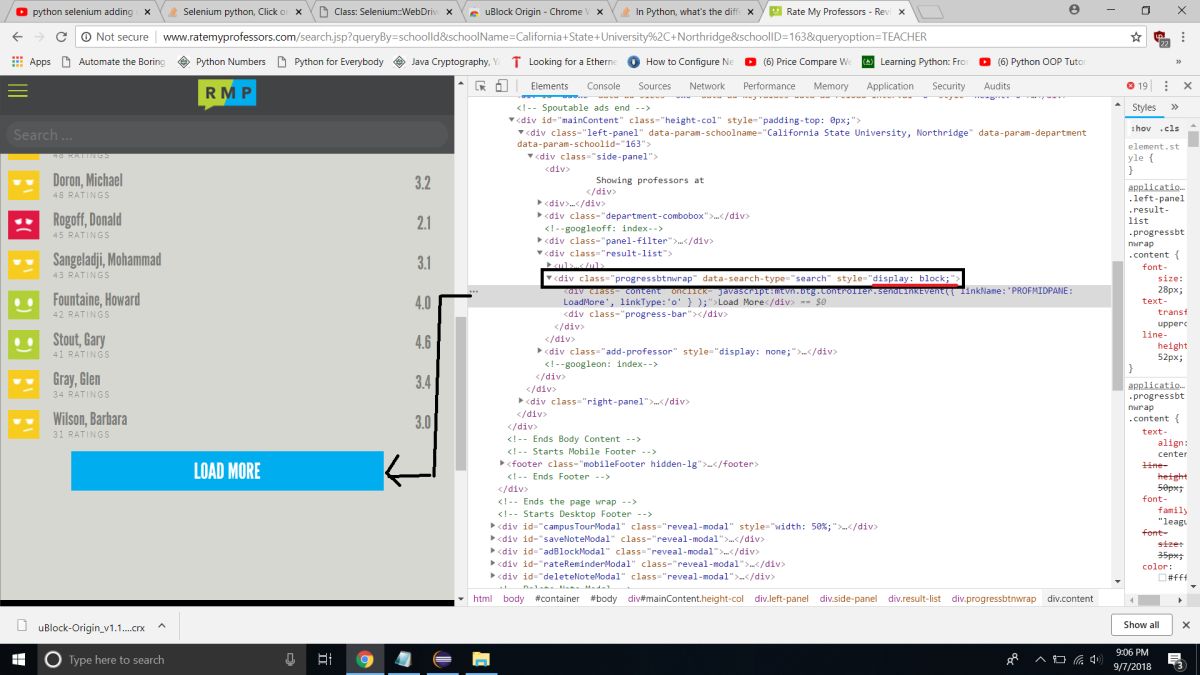Open the hamburger menu on RMP page
Screen dimensions: 1200x675
click(x=17, y=91)
